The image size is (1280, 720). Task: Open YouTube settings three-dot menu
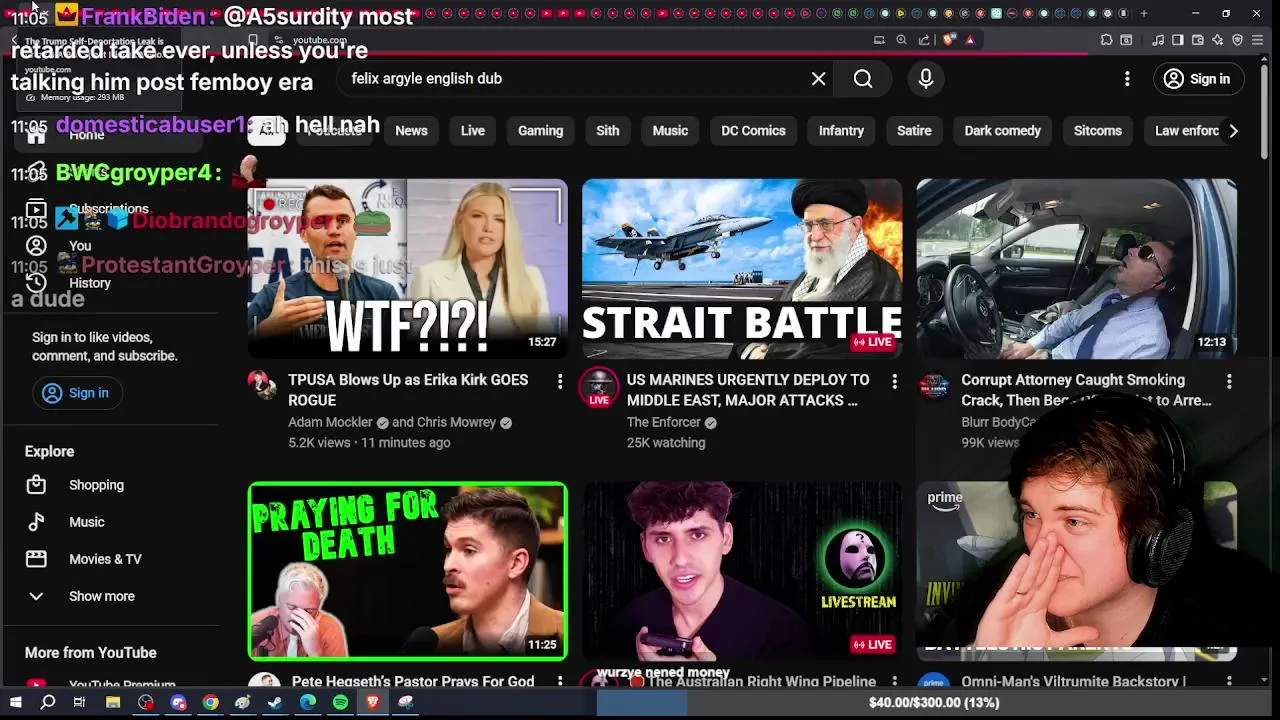pos(1127,79)
